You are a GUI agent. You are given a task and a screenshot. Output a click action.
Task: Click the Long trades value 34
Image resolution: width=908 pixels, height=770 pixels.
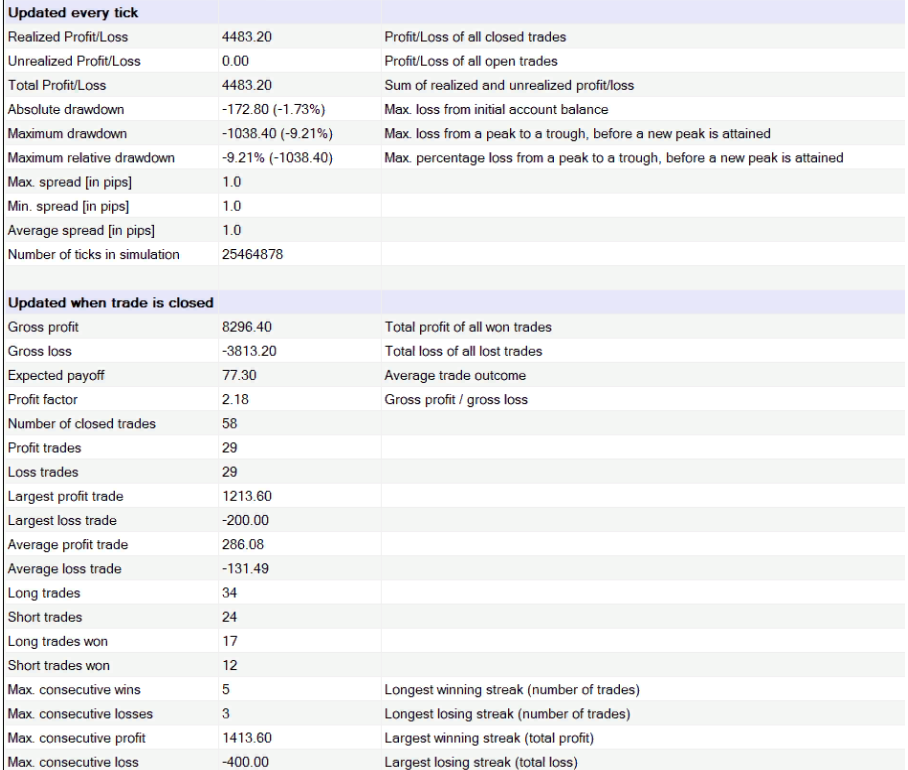point(229,592)
